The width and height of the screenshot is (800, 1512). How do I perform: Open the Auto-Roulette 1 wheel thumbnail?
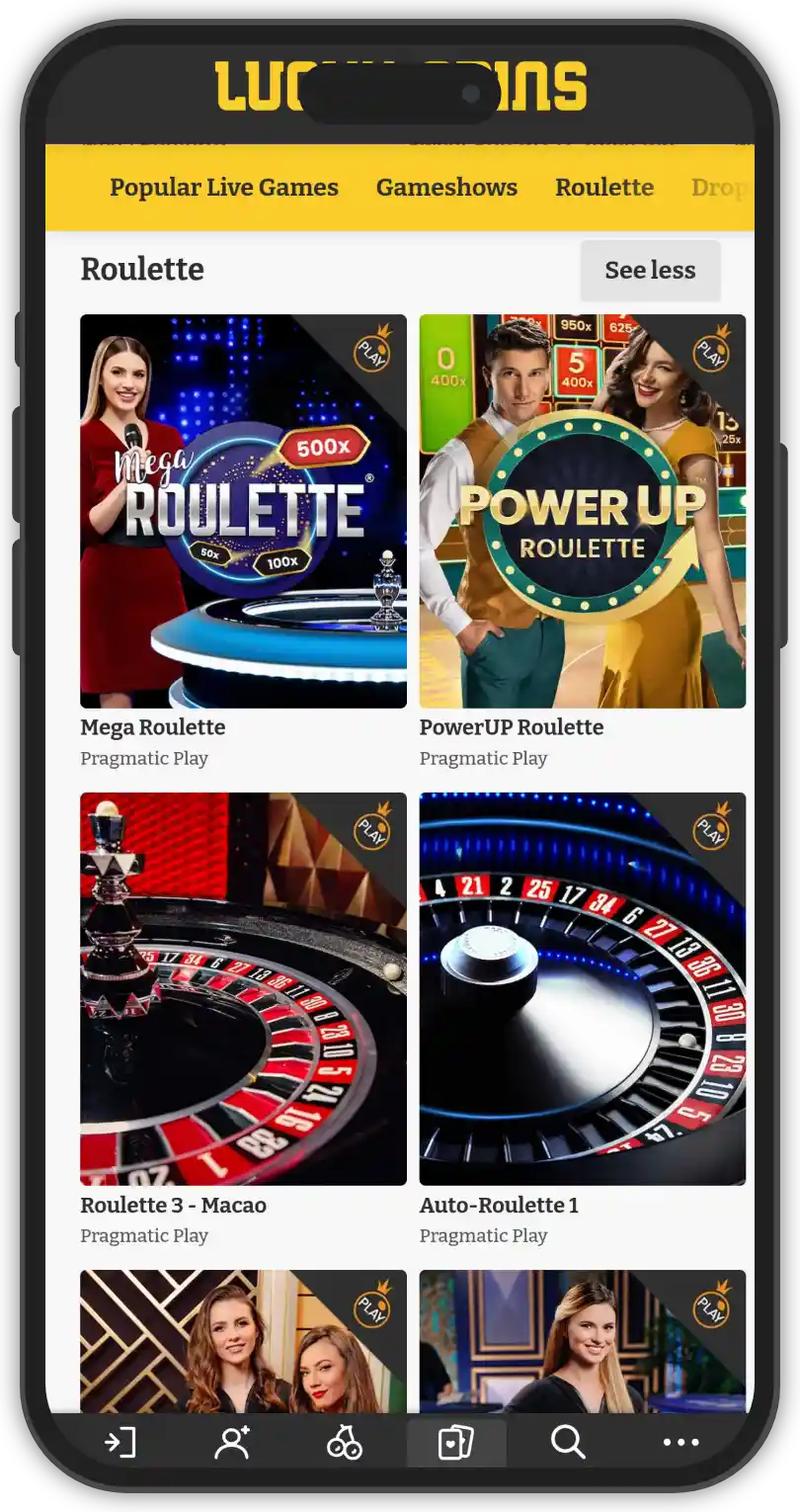pyautogui.click(x=583, y=988)
